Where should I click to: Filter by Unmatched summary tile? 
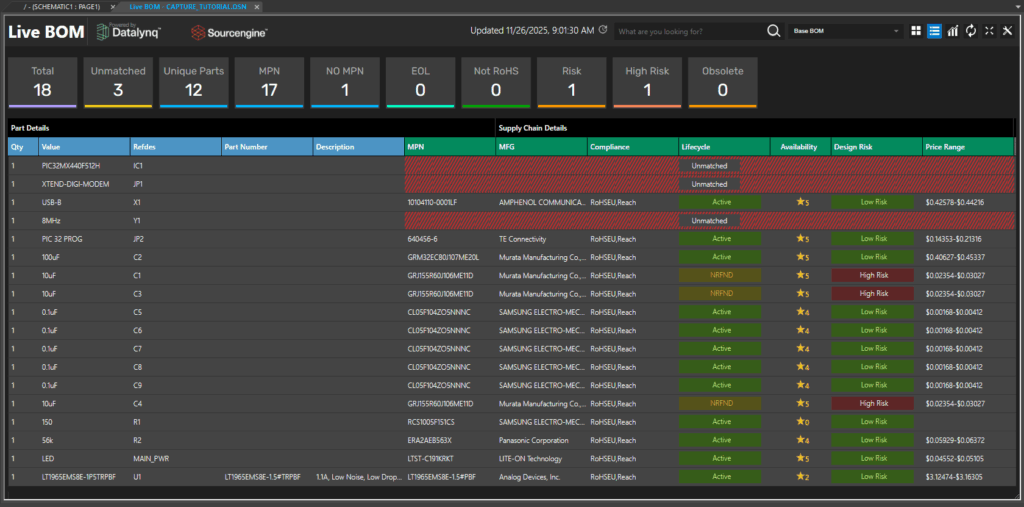[x=118, y=81]
